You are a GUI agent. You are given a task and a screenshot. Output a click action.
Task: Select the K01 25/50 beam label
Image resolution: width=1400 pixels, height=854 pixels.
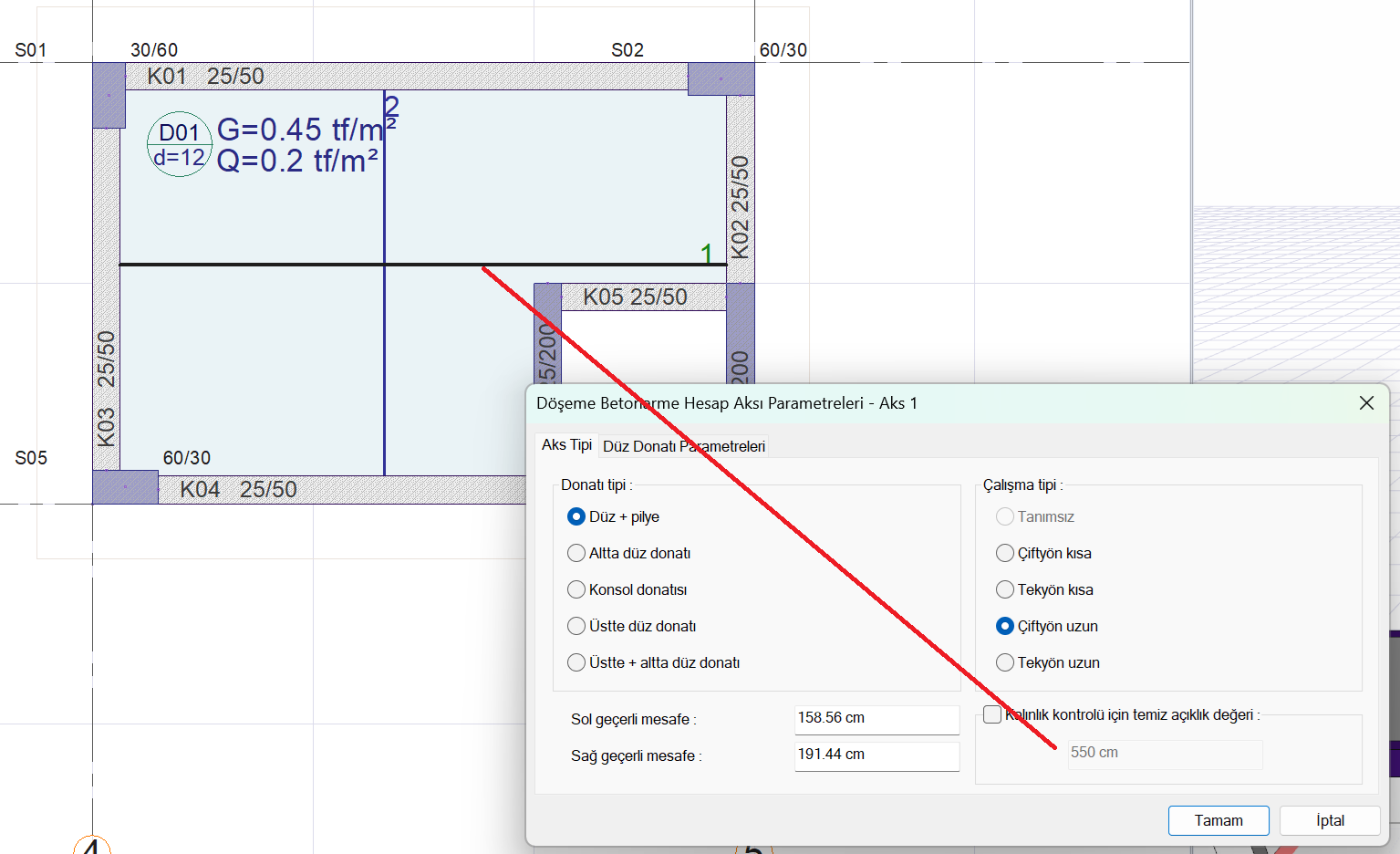pyautogui.click(x=205, y=76)
